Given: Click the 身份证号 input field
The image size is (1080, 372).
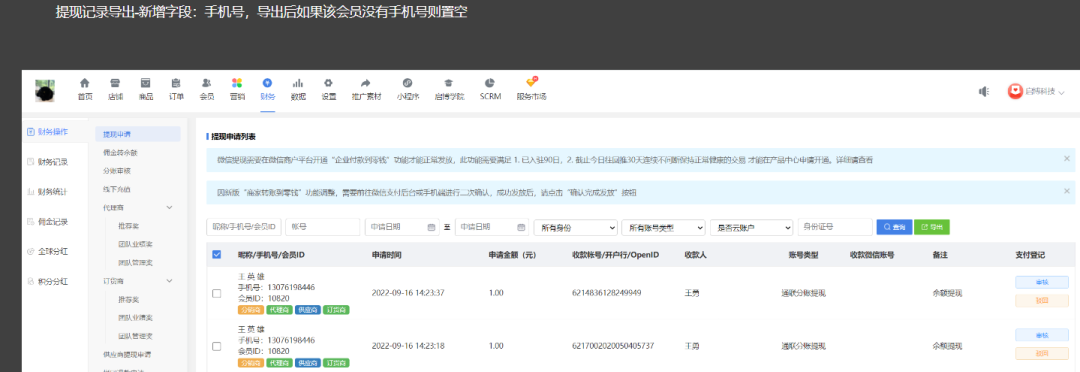Looking at the screenshot, I should click(x=835, y=227).
